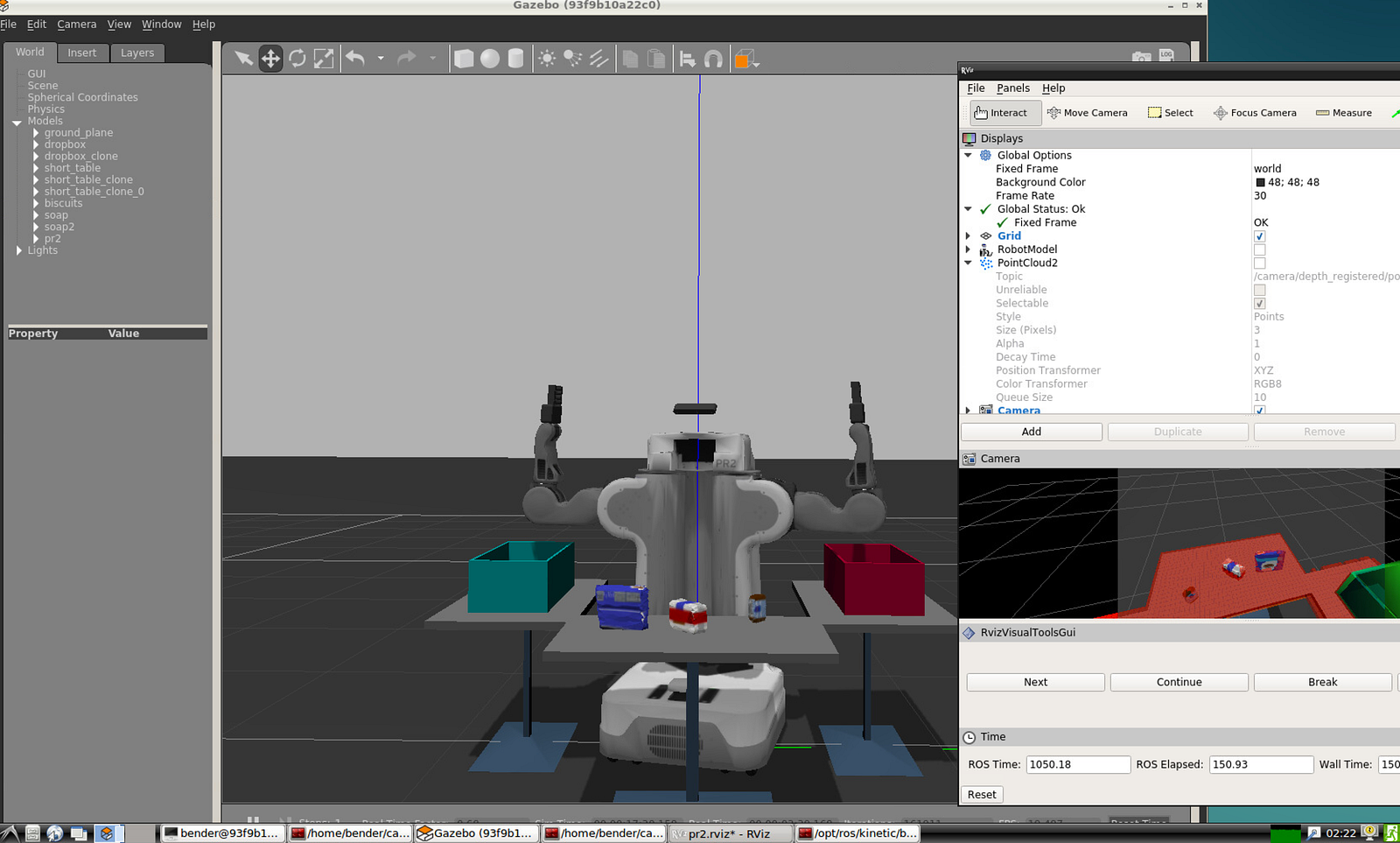Collapse the Global Status section
Screen dimensions: 1400x843
(x=969, y=209)
